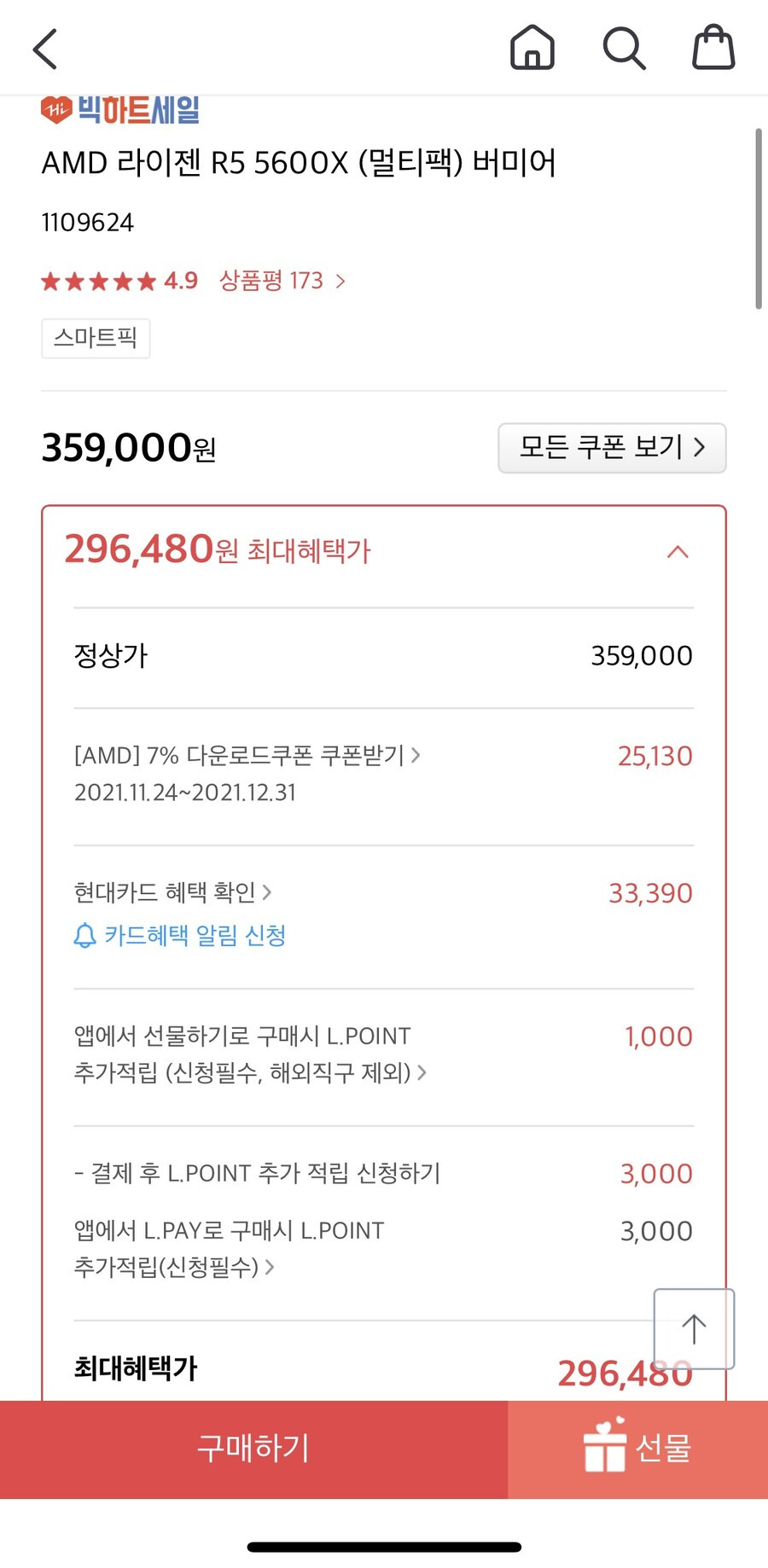The width and height of the screenshot is (768, 1568).
Task: Click the page scrollbar on right edge
Action: coord(758,218)
